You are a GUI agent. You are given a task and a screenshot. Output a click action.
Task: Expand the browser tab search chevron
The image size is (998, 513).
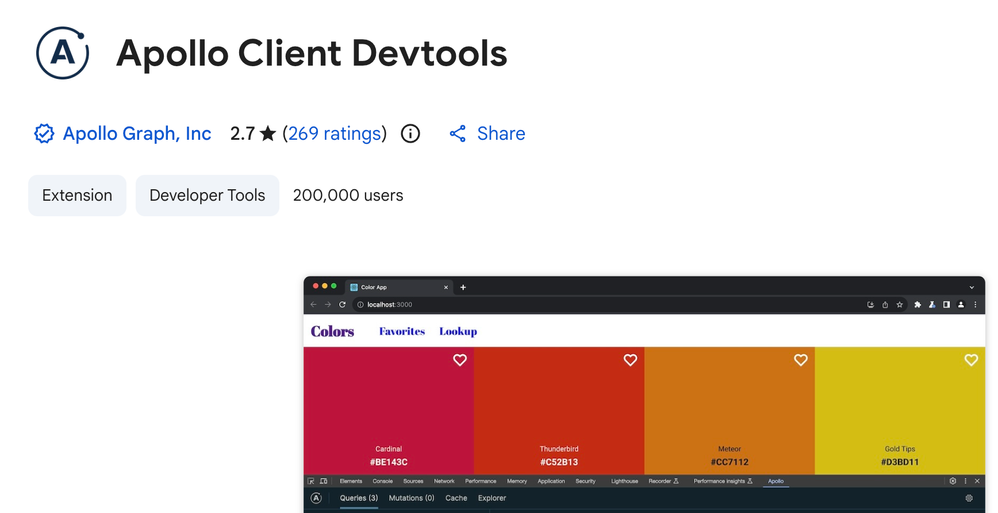(x=971, y=287)
